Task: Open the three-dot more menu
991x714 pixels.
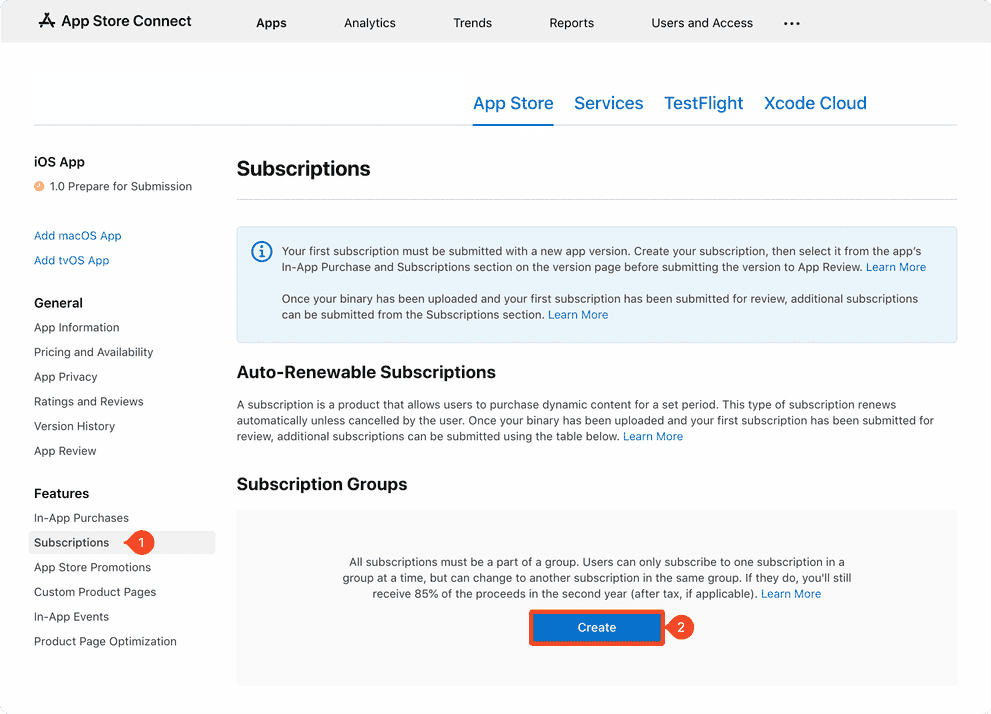Action: pyautogui.click(x=792, y=24)
